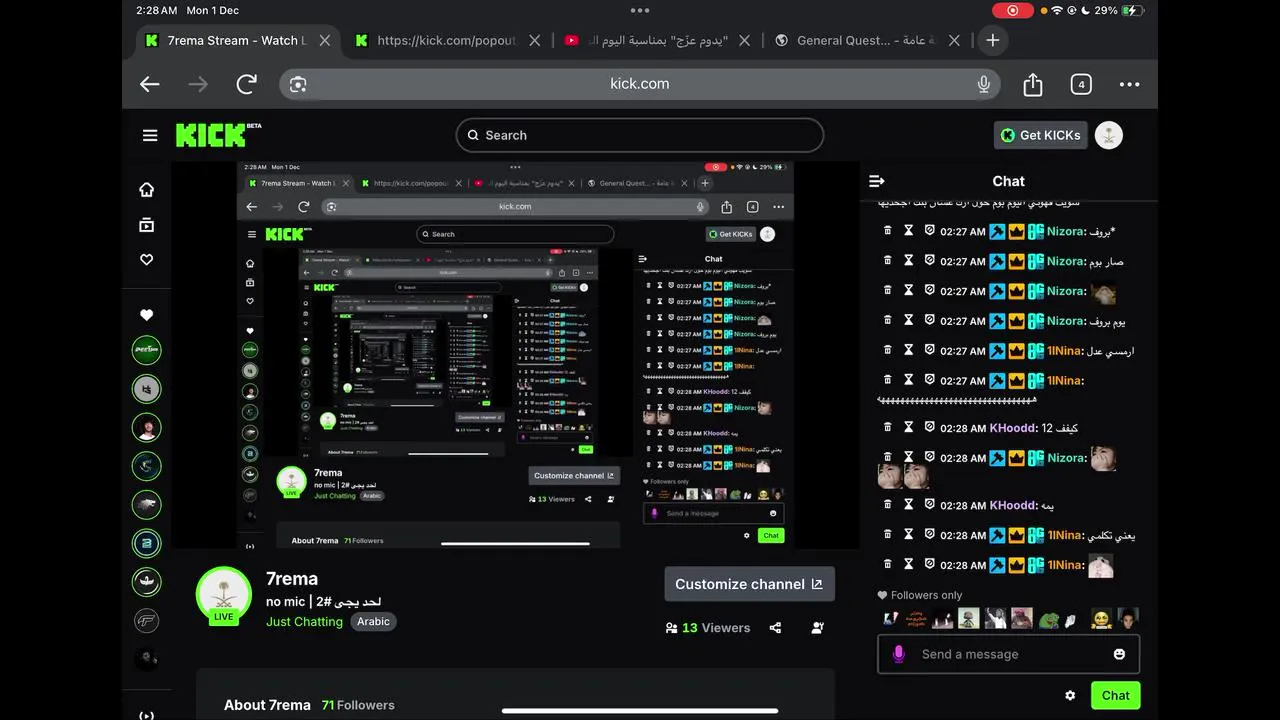Click username 1lNina on 'ارمسي عدل' message
The width and height of the screenshot is (1280, 720).
point(1066,350)
